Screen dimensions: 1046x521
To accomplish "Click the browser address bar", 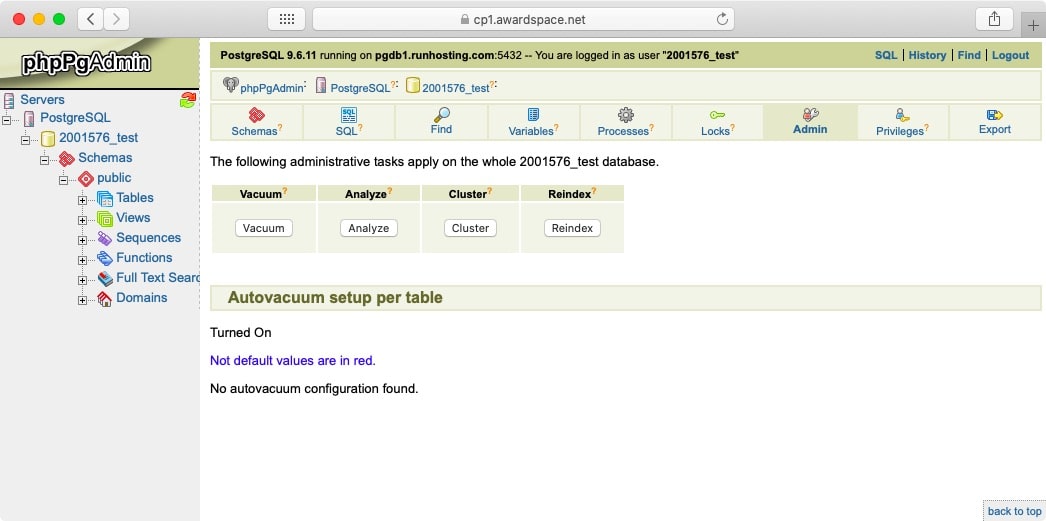I will click(x=523, y=19).
